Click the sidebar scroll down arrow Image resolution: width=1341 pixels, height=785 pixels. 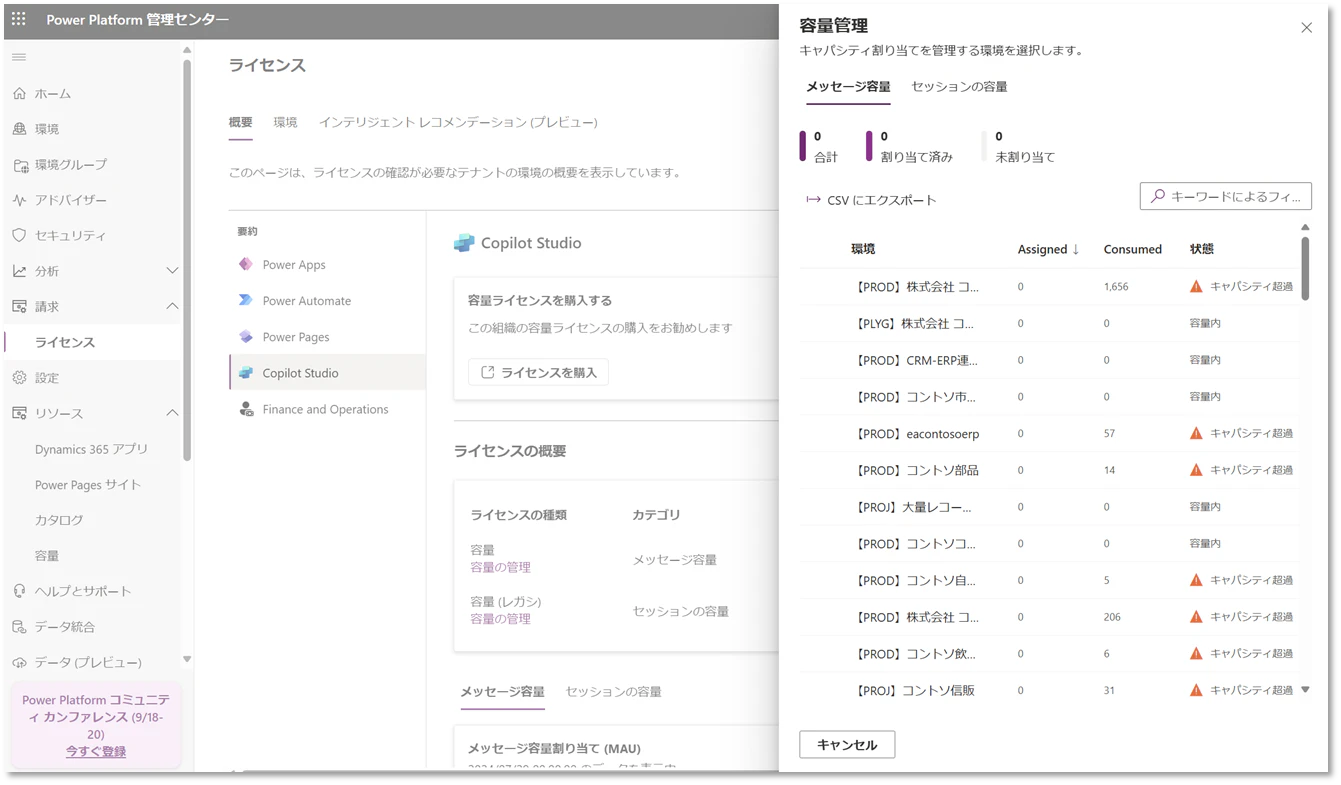(186, 659)
